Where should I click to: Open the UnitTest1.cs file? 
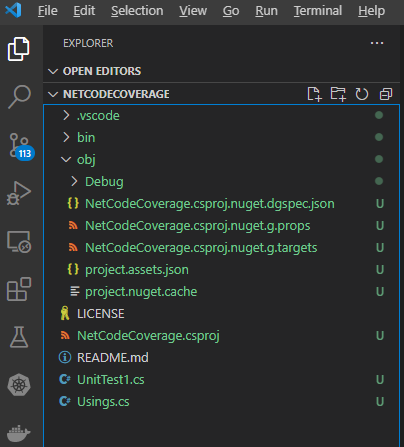point(221,379)
